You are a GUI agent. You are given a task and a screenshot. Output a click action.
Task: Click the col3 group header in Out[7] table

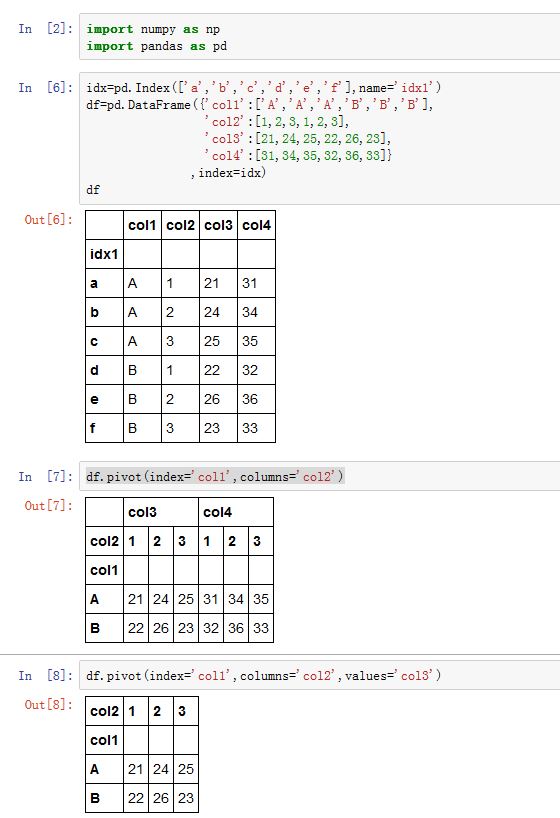pyautogui.click(x=161, y=512)
